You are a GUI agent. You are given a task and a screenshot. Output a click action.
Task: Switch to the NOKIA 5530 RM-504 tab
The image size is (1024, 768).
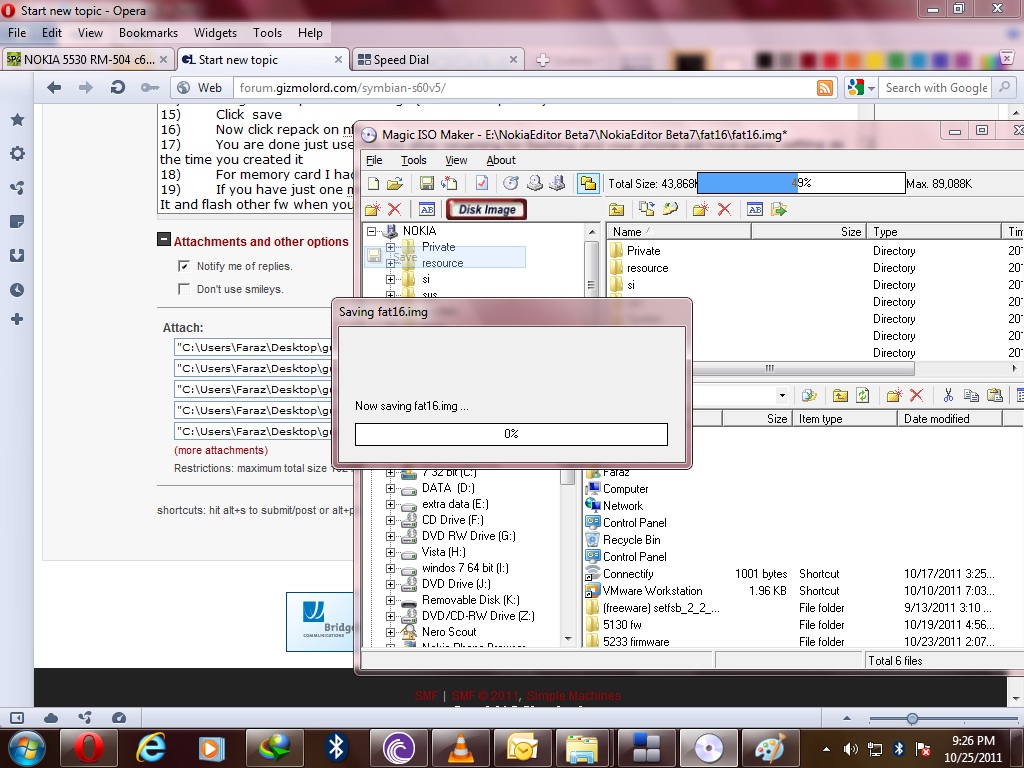click(88, 59)
